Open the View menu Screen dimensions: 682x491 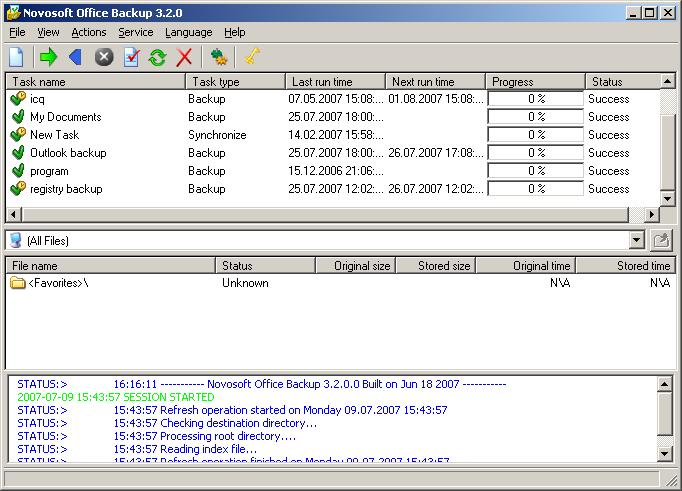pos(48,32)
